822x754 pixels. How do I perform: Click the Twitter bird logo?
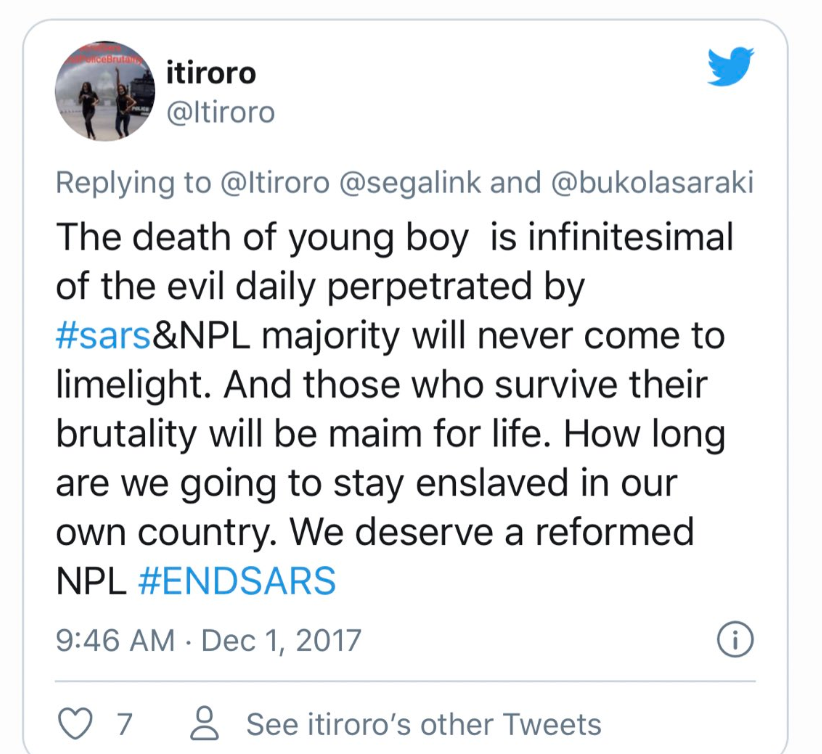[x=730, y=67]
